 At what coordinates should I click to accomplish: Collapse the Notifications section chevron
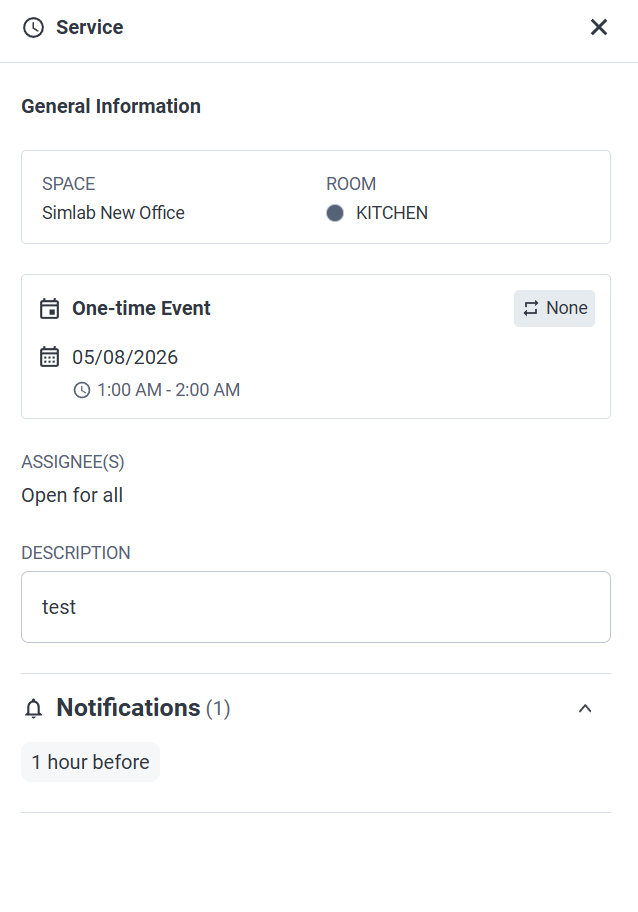(x=585, y=708)
